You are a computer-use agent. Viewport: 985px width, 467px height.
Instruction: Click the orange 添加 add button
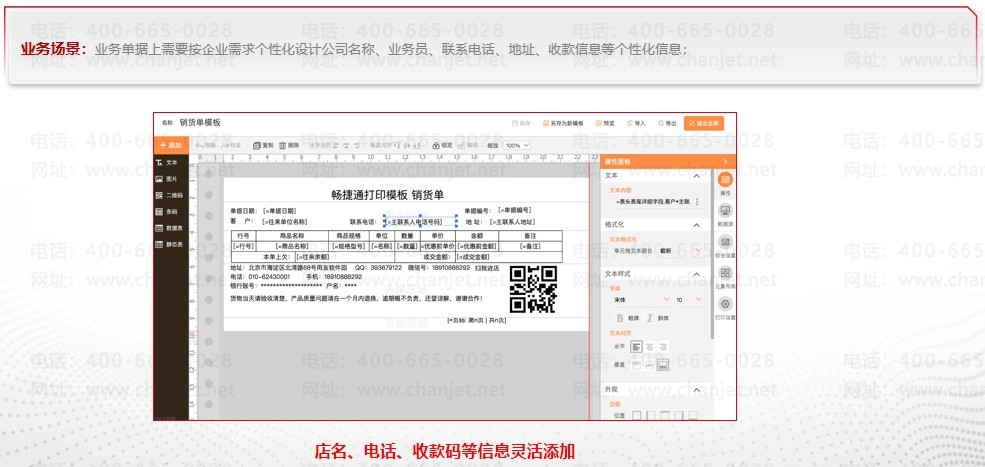click(x=170, y=145)
